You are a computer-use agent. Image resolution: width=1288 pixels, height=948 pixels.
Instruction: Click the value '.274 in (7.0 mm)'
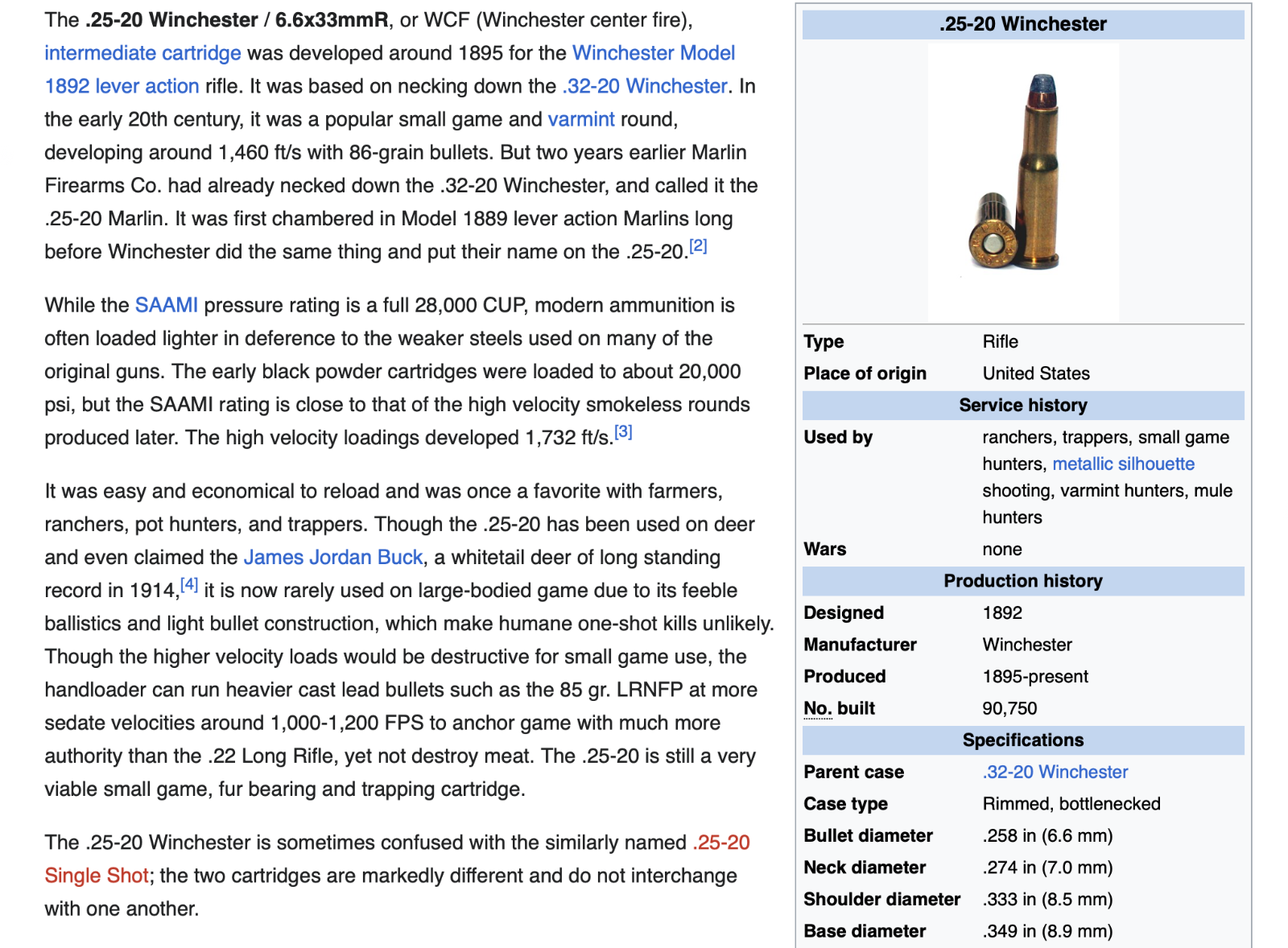(x=1047, y=868)
